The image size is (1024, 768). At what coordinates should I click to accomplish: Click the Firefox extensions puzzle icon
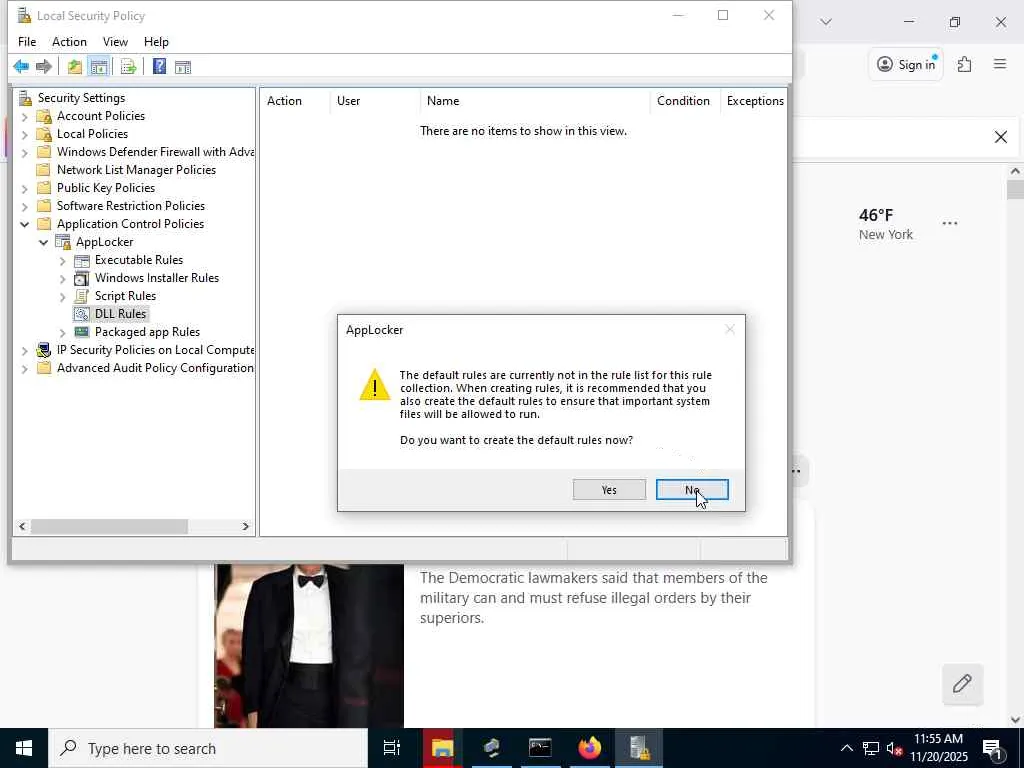click(965, 64)
